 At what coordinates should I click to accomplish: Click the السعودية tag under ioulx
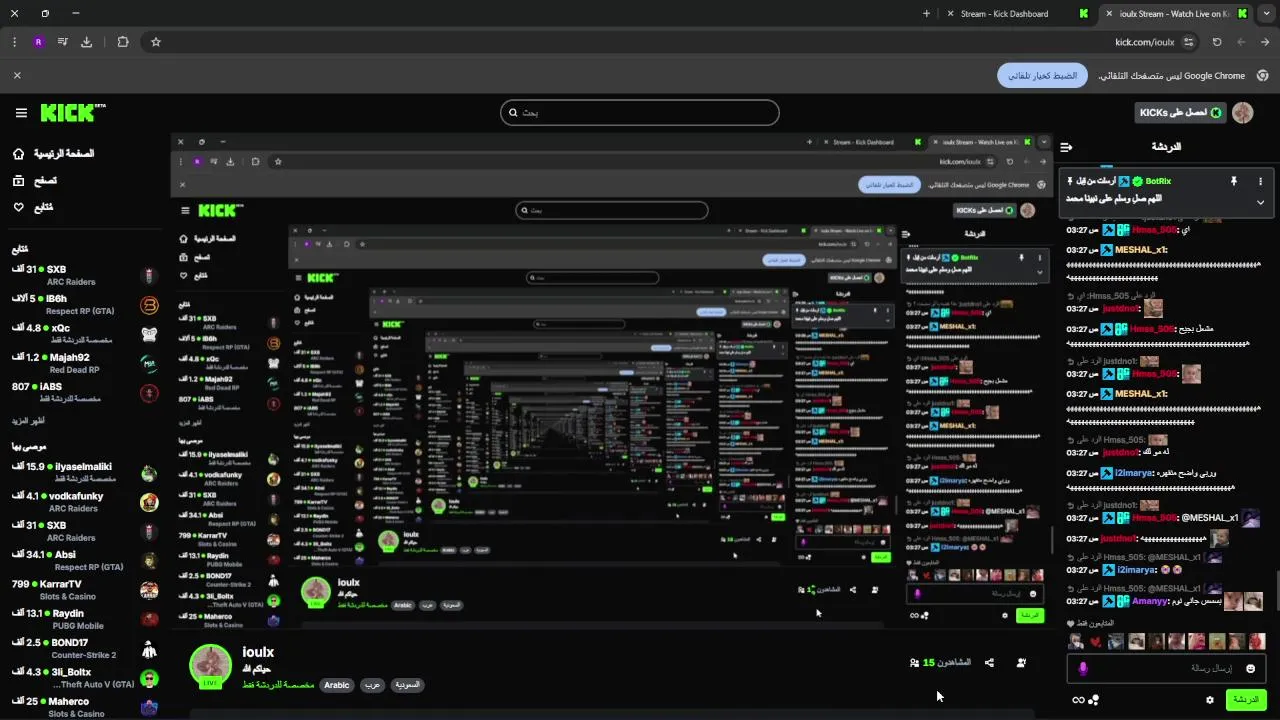coord(406,685)
